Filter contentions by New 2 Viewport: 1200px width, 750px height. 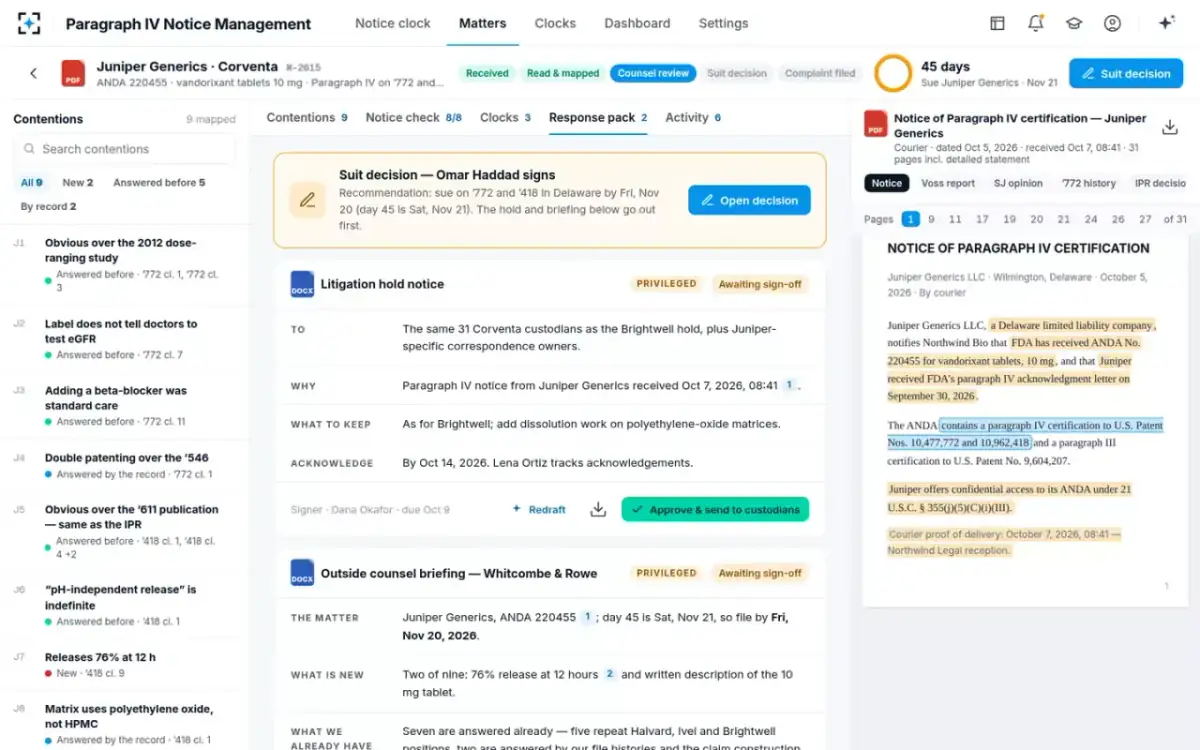78,183
